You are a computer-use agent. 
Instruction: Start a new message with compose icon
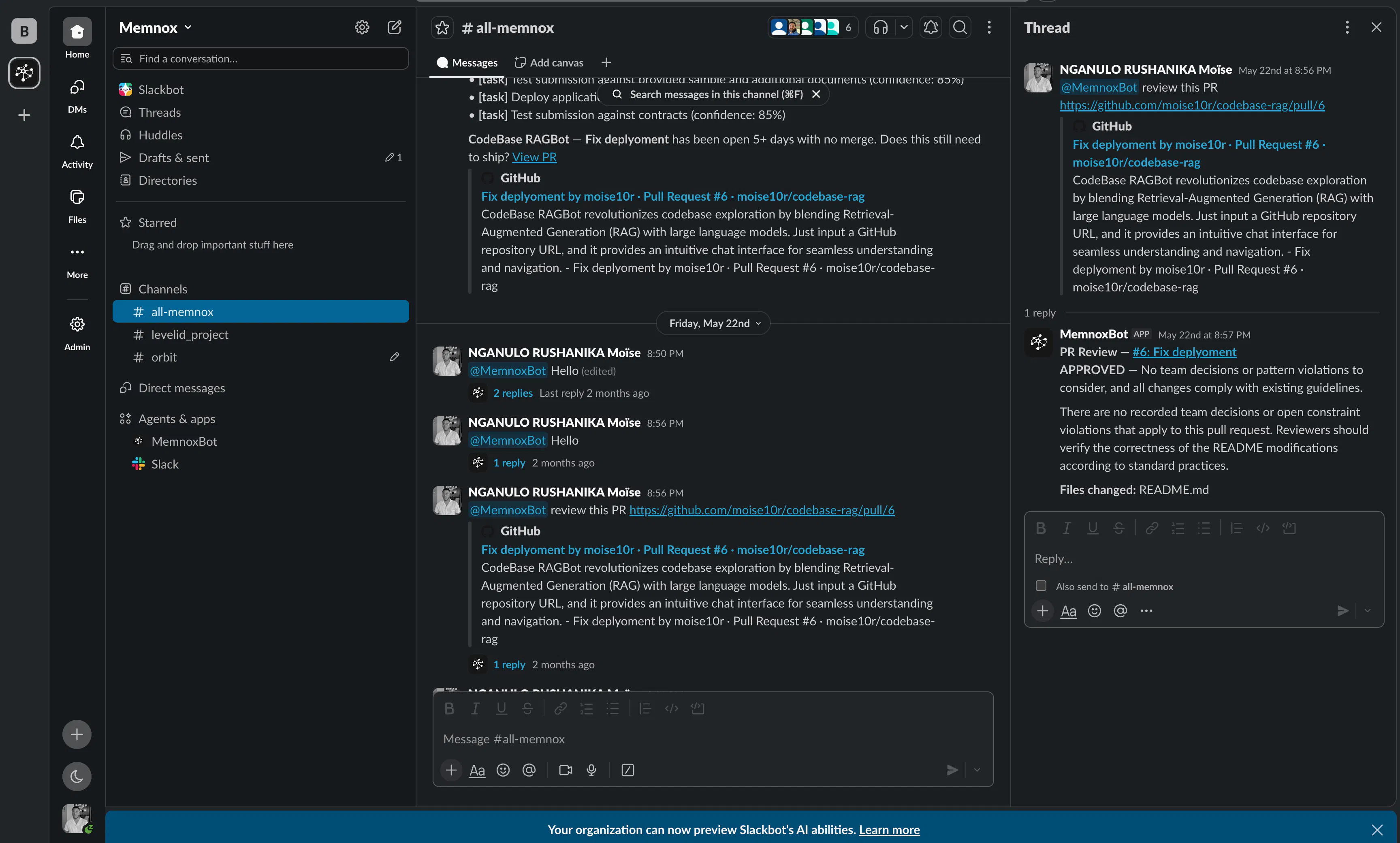394,27
